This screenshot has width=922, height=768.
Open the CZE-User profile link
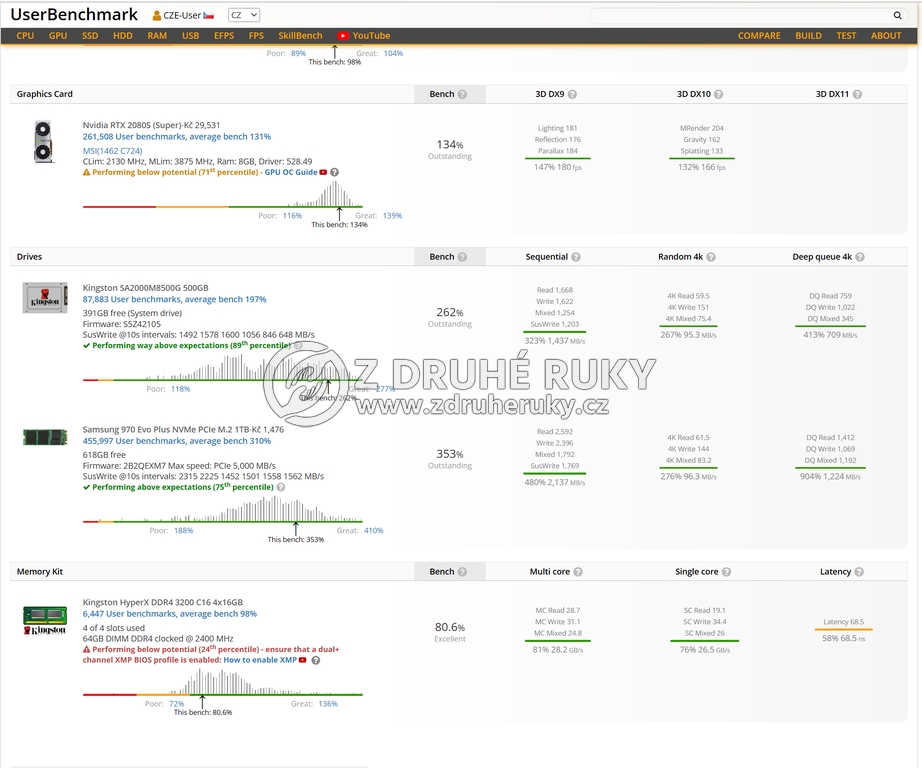[x=182, y=15]
